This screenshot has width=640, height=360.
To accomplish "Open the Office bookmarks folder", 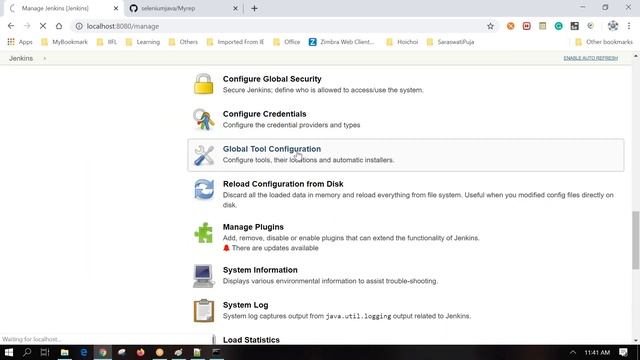I will [x=286, y=42].
